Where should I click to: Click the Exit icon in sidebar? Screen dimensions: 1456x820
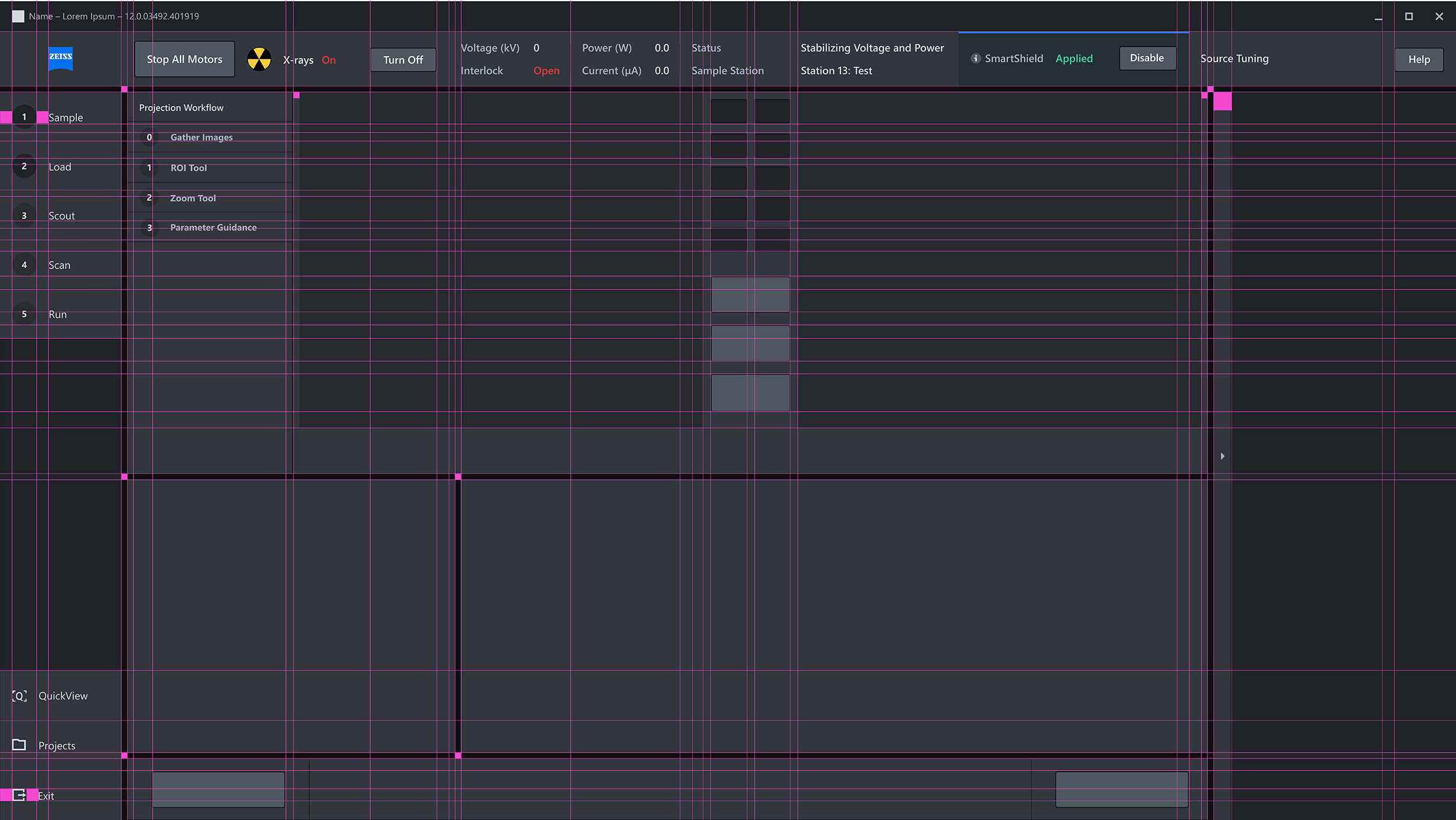pos(19,795)
